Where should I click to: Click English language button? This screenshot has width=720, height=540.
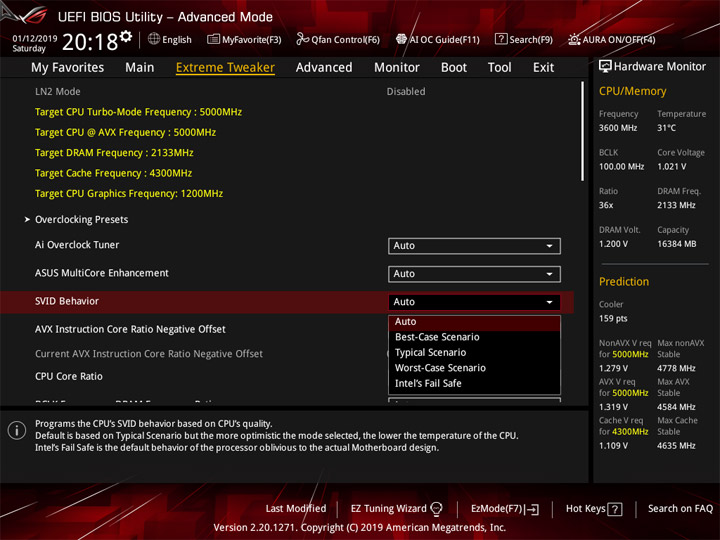coord(170,39)
